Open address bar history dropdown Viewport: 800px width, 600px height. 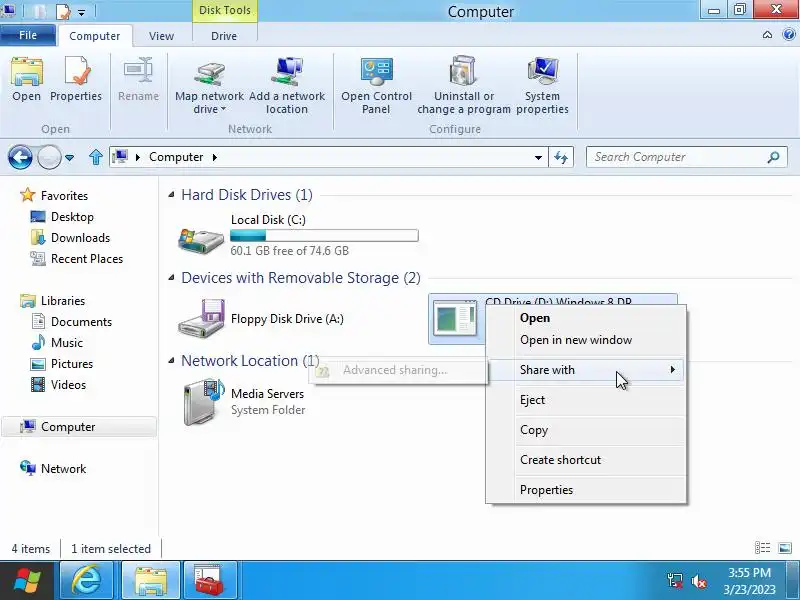[538, 157]
